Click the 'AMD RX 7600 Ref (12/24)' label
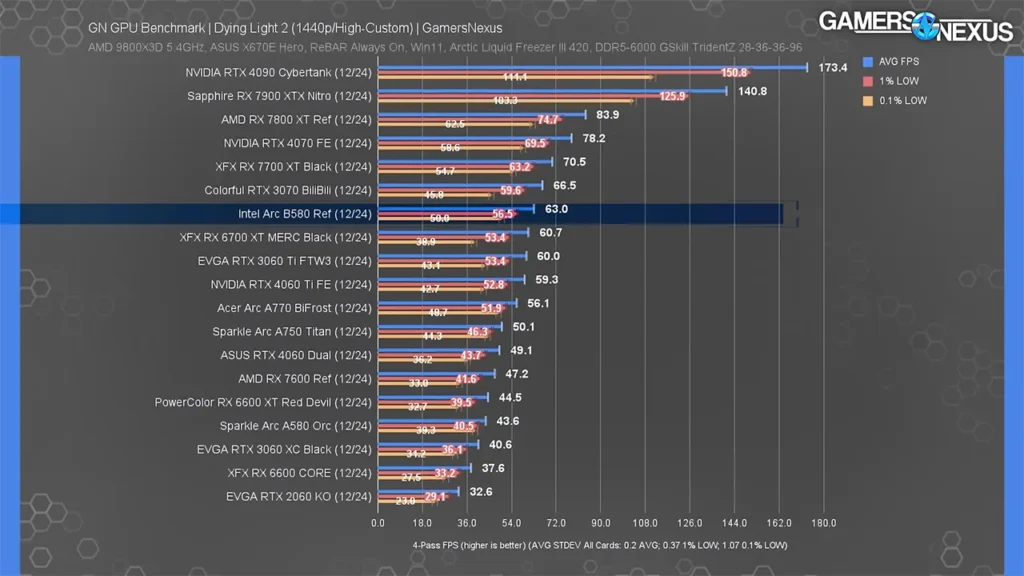Viewport: 1024px width, 576px height. click(x=305, y=378)
